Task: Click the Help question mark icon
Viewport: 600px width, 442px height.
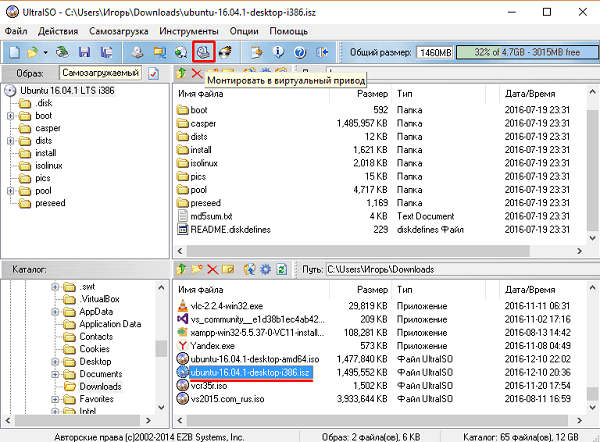Action: click(300, 51)
